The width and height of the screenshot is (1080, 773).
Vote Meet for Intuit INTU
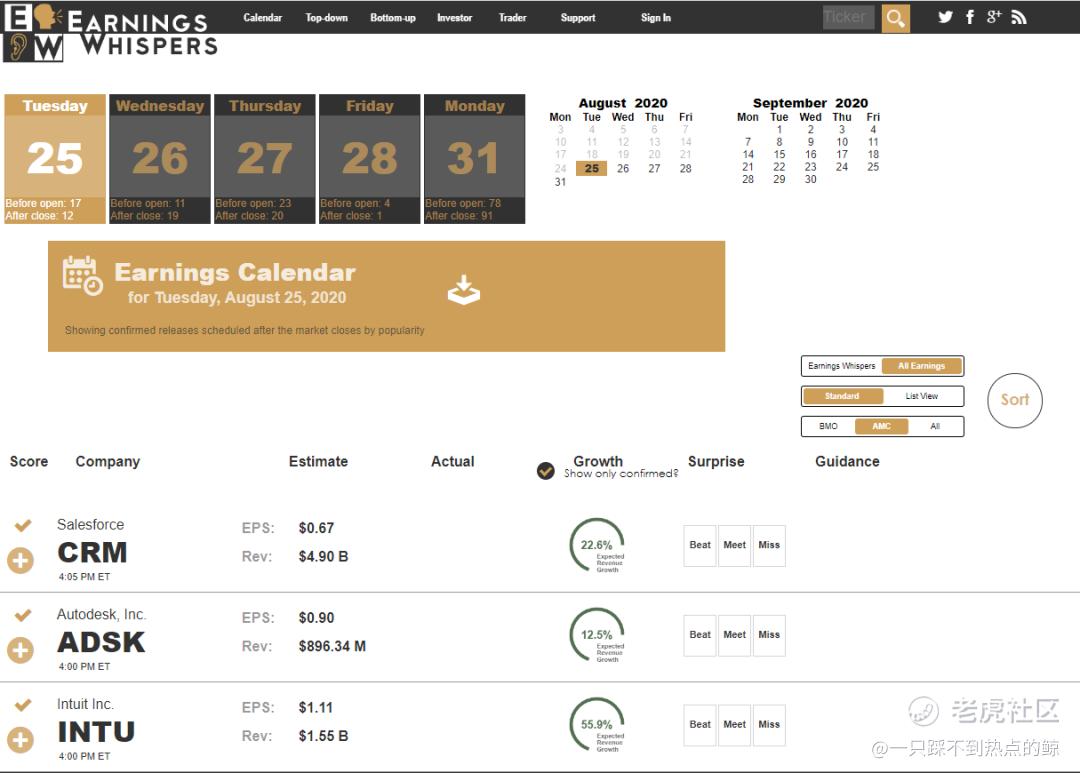pyautogui.click(x=734, y=725)
